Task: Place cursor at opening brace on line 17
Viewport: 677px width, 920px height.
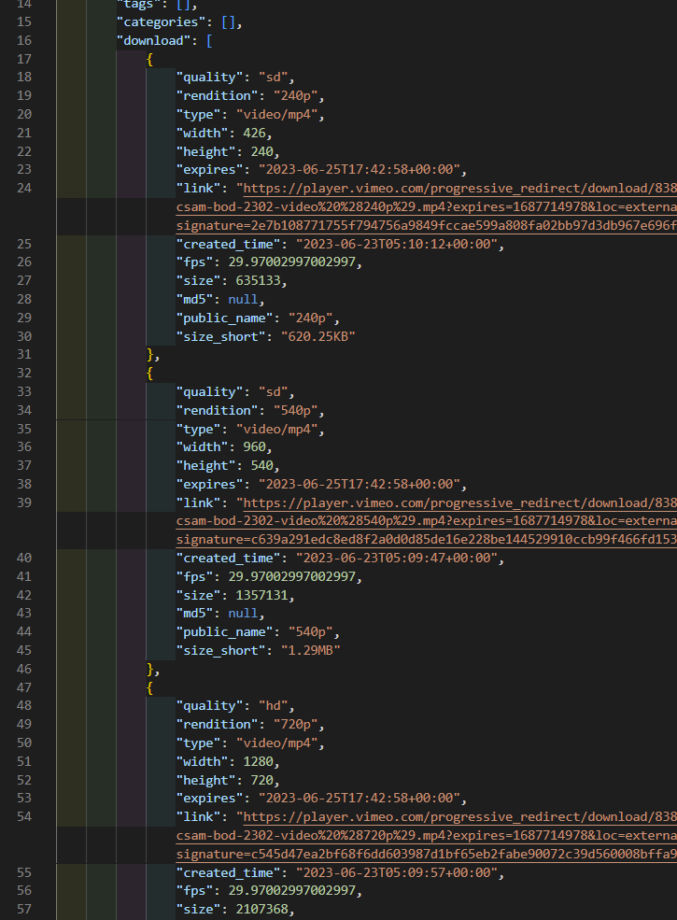Action: pos(150,59)
